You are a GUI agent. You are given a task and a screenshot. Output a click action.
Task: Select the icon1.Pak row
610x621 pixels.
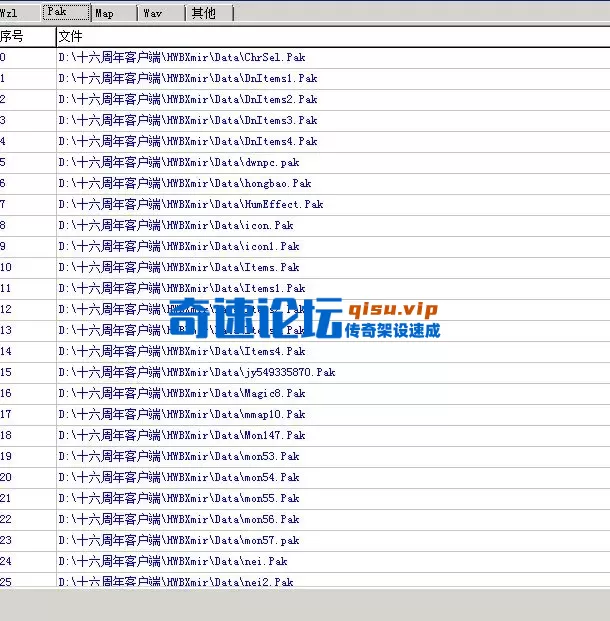pyautogui.click(x=305, y=247)
